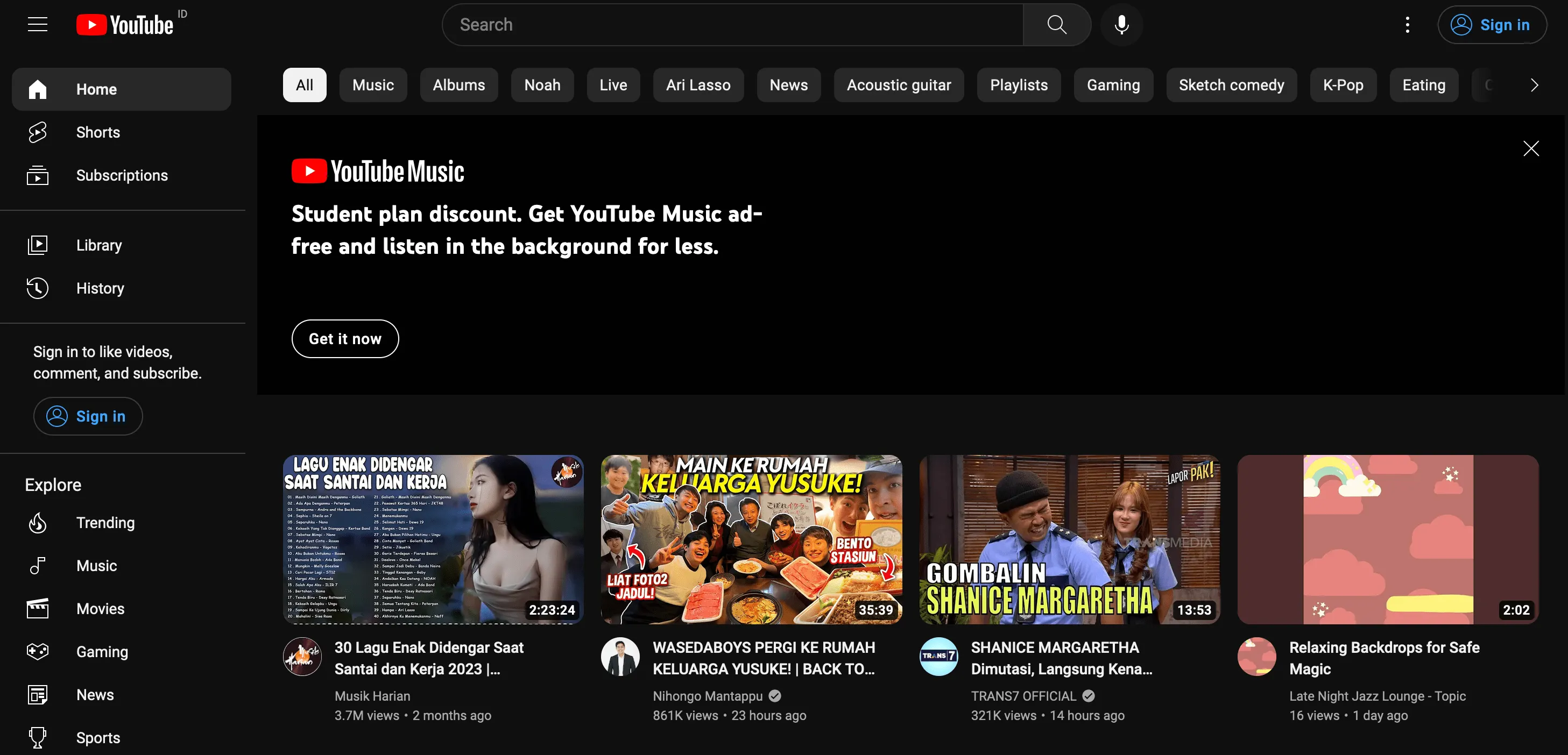This screenshot has height=755, width=1568.
Task: Open the hamburger guide menu
Action: click(x=37, y=25)
